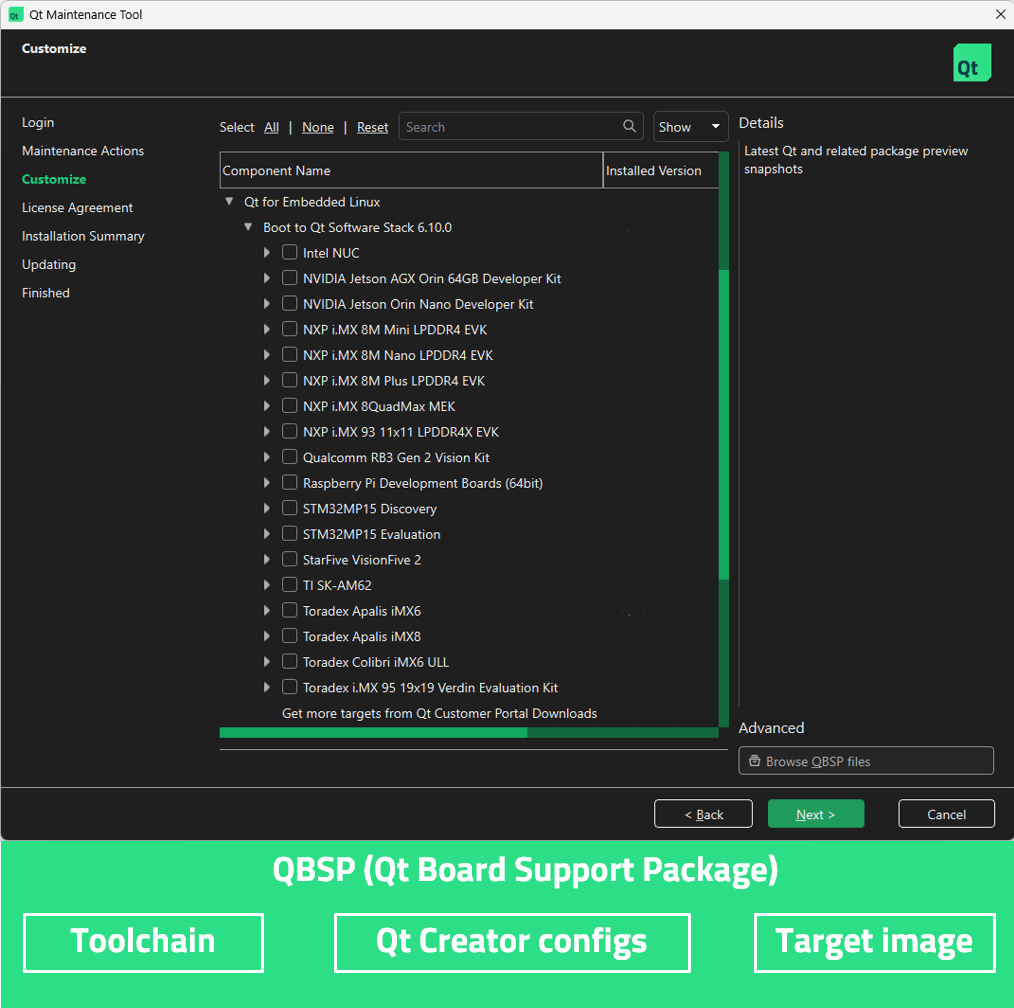Check the NXP i.MX 8M Mini LPDDR4 EVK box
This screenshot has width=1014, height=1008.
[x=289, y=329]
